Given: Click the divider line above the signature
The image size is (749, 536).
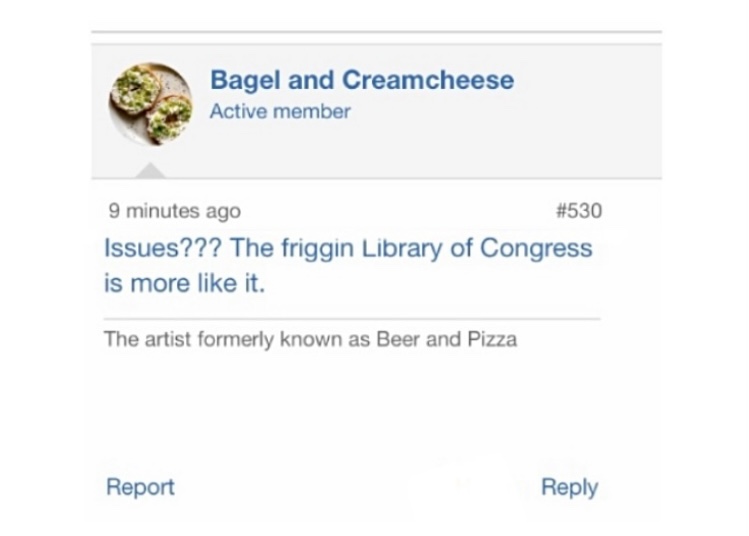Looking at the screenshot, I should (352, 318).
